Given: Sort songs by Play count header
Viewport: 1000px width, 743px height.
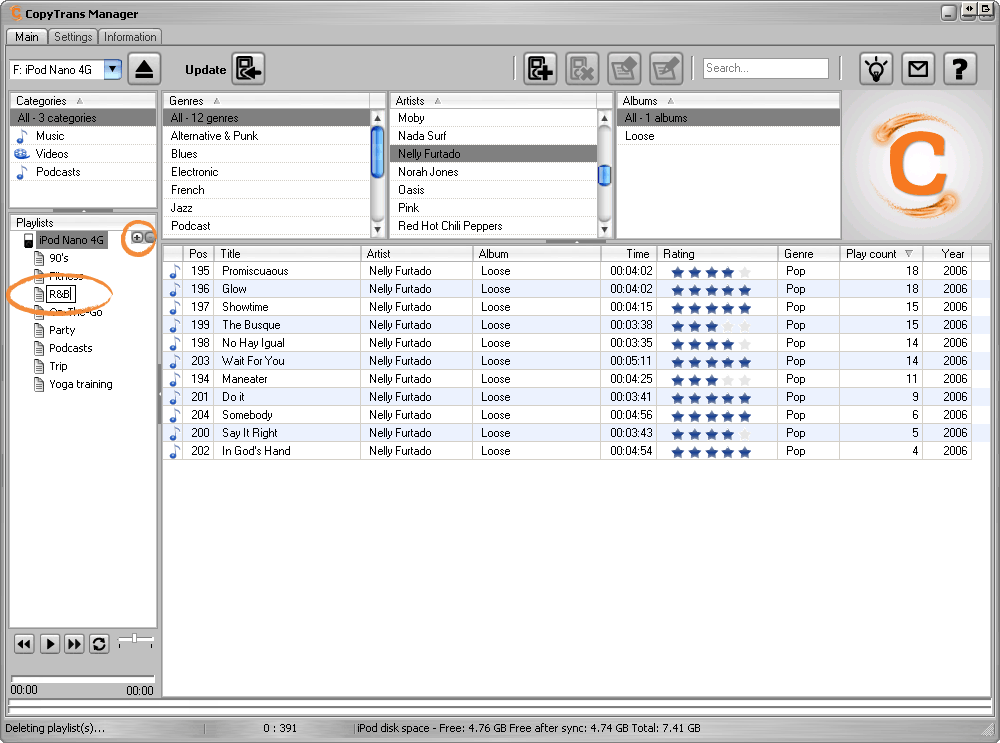Looking at the screenshot, I should tap(881, 254).
